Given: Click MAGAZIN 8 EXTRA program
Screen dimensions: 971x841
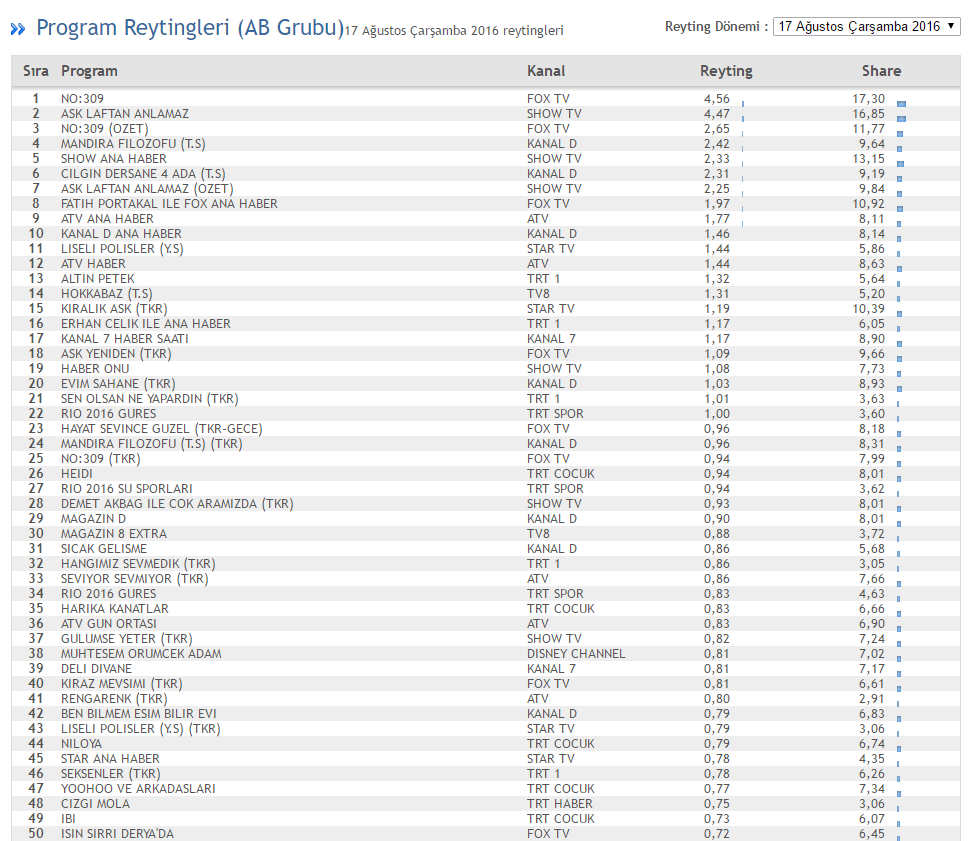Looking at the screenshot, I should click(113, 534).
